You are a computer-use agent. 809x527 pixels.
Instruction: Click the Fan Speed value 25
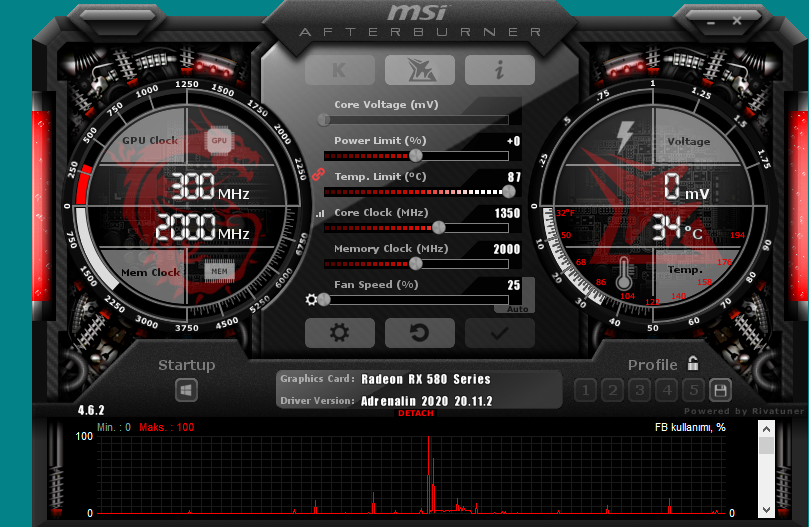(x=514, y=285)
